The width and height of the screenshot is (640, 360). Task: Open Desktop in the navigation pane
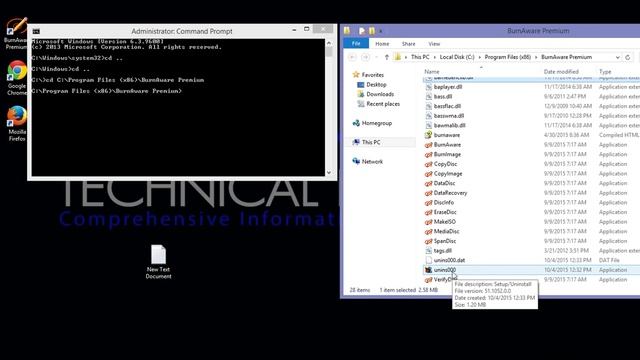click(372, 85)
